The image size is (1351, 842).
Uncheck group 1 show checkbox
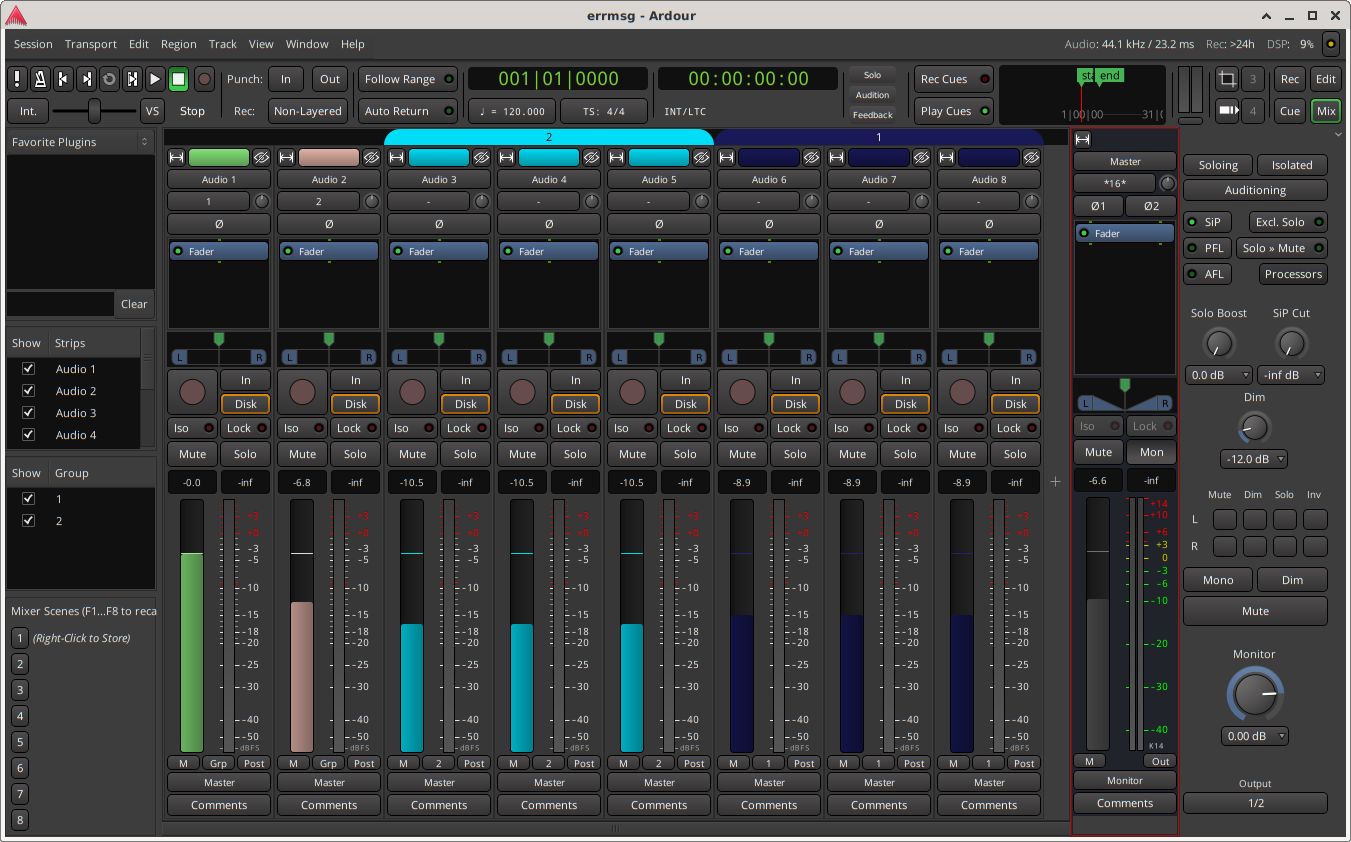point(29,498)
